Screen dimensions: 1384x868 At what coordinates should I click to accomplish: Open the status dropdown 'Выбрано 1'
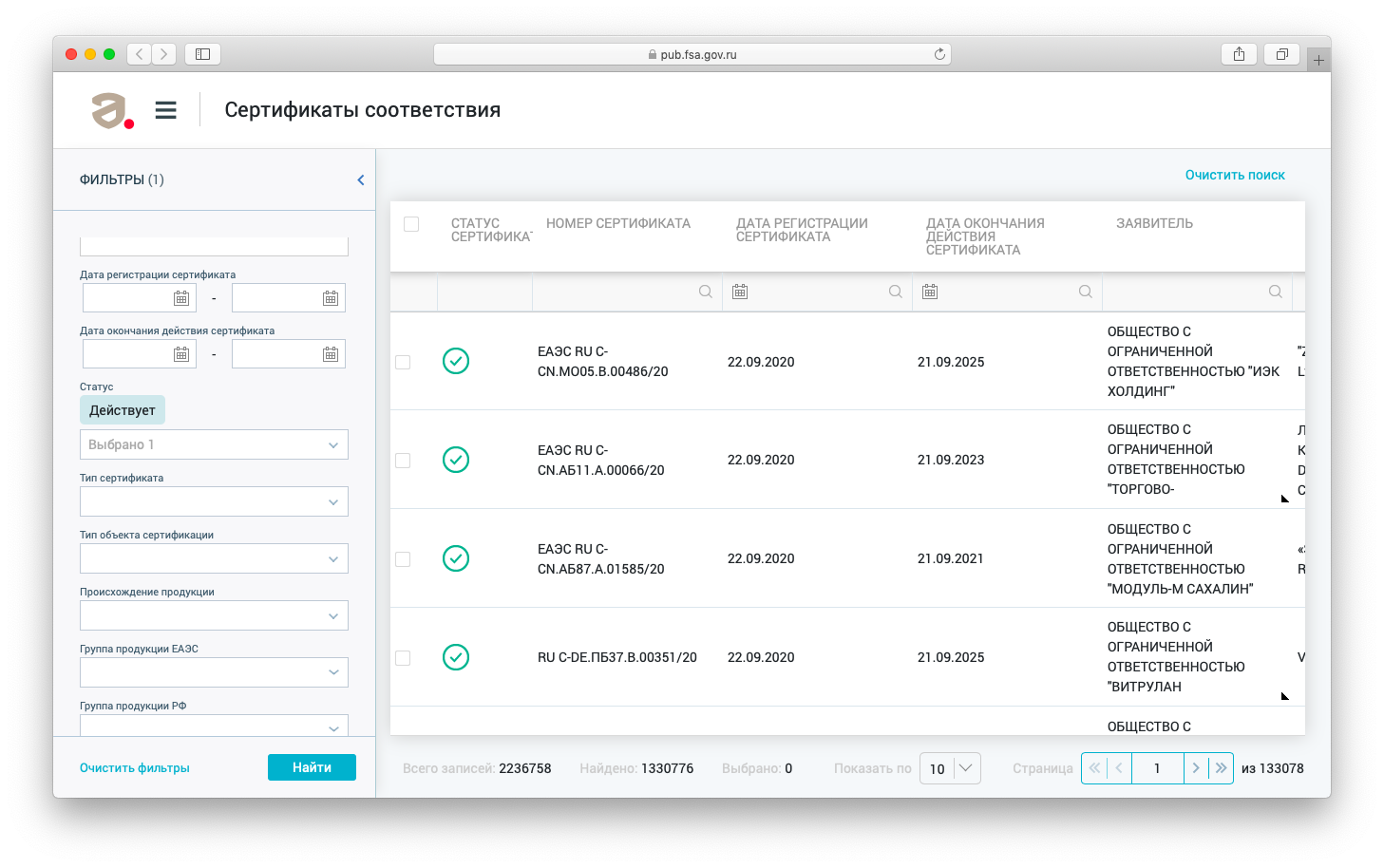coord(214,444)
